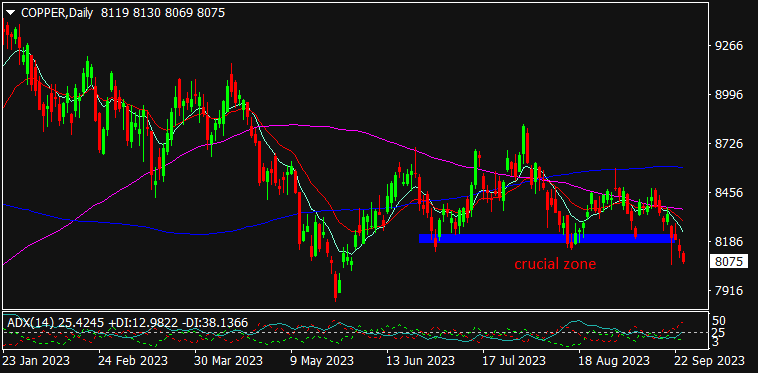Viewport: 758px width, 373px height.
Task: Click the red 'crucial zone' text label
Action: click(x=555, y=264)
